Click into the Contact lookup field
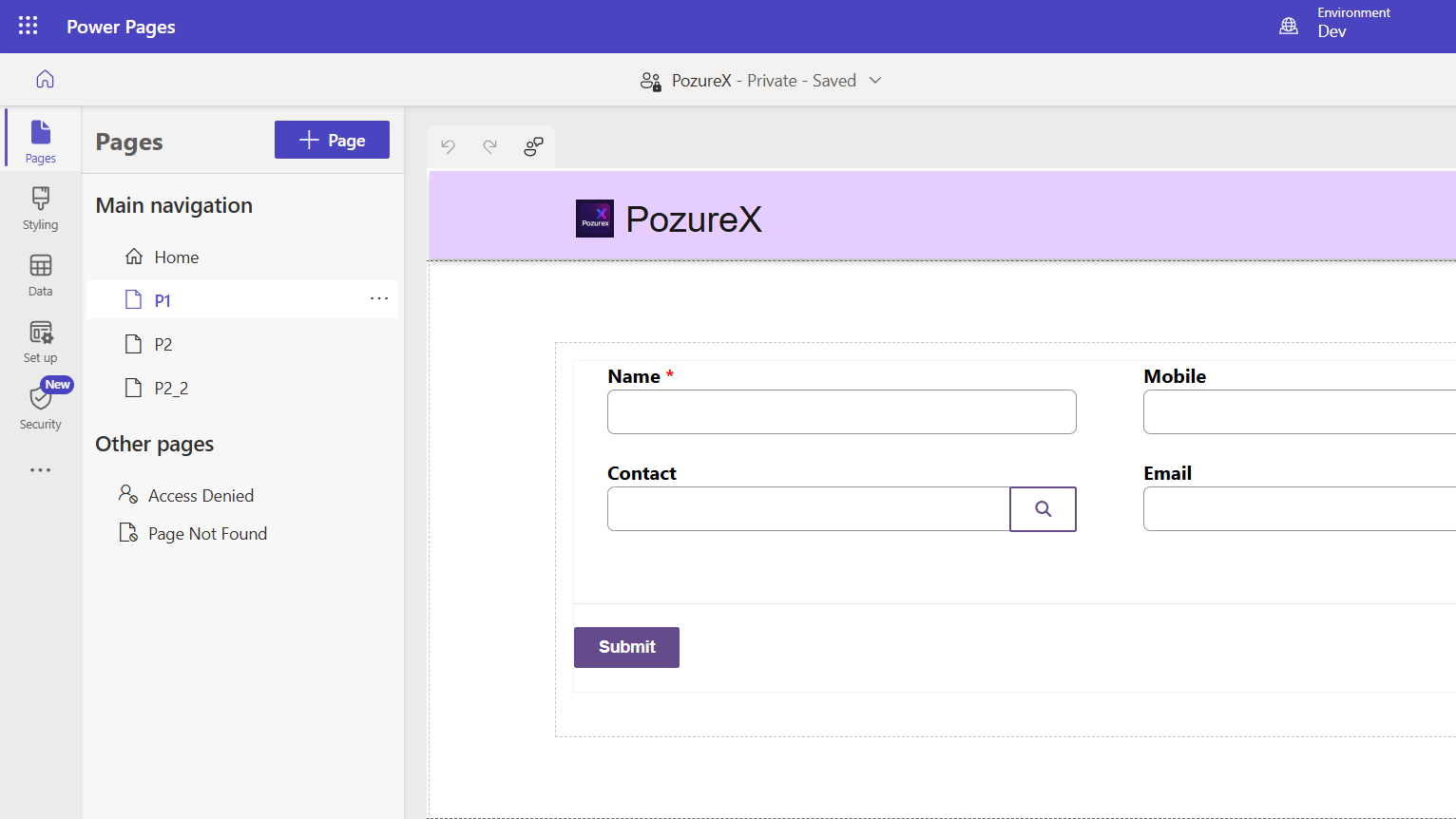Viewport: 1456px width, 819px height. (809, 509)
